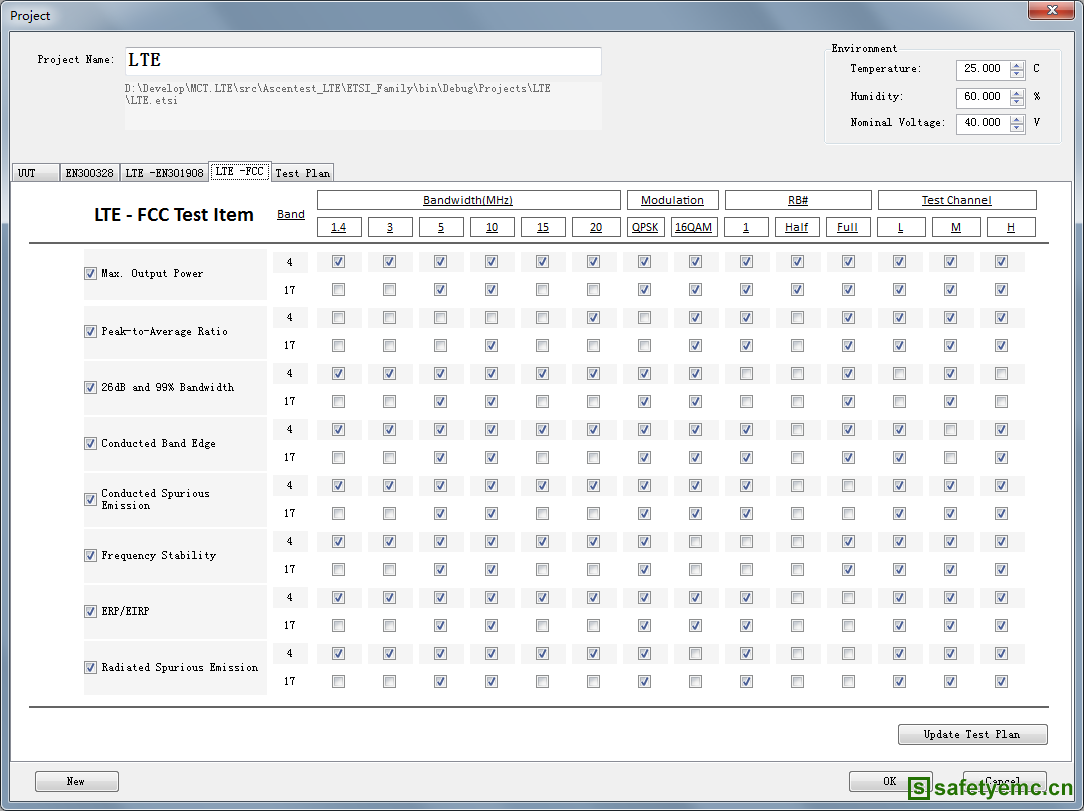1084x811 pixels.
Task: Increase Nominal Voltage with the up arrow
Action: (x=1016, y=120)
